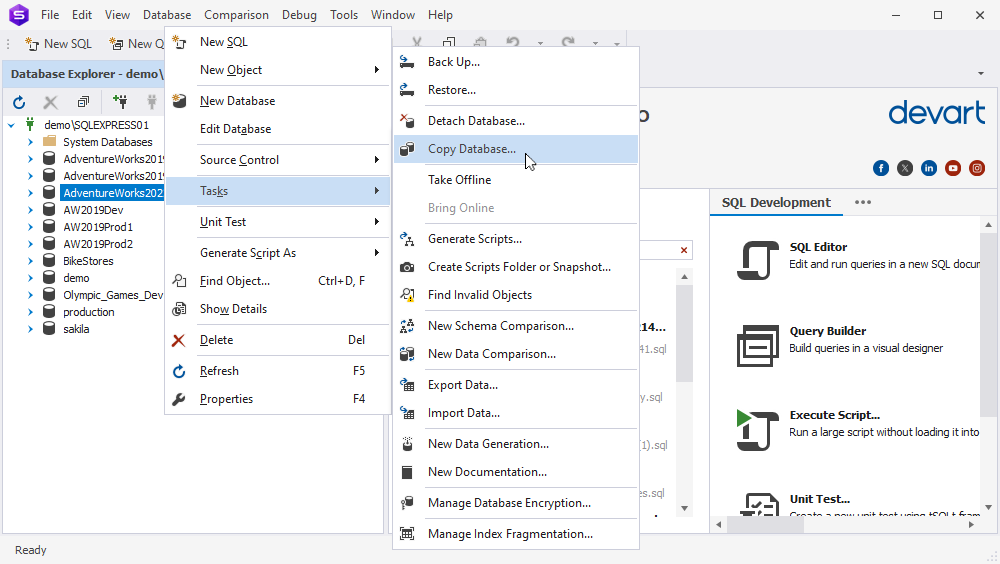Open the SQL Editor link

pyautogui.click(x=818, y=247)
